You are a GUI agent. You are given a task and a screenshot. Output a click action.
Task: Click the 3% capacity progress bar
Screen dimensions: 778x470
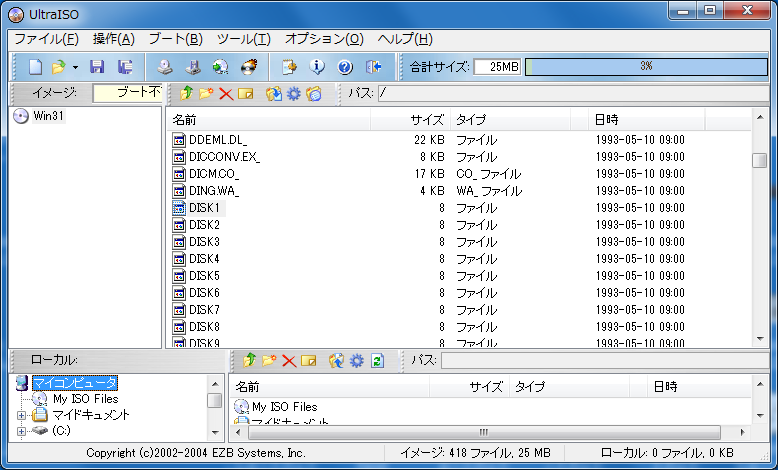click(646, 67)
